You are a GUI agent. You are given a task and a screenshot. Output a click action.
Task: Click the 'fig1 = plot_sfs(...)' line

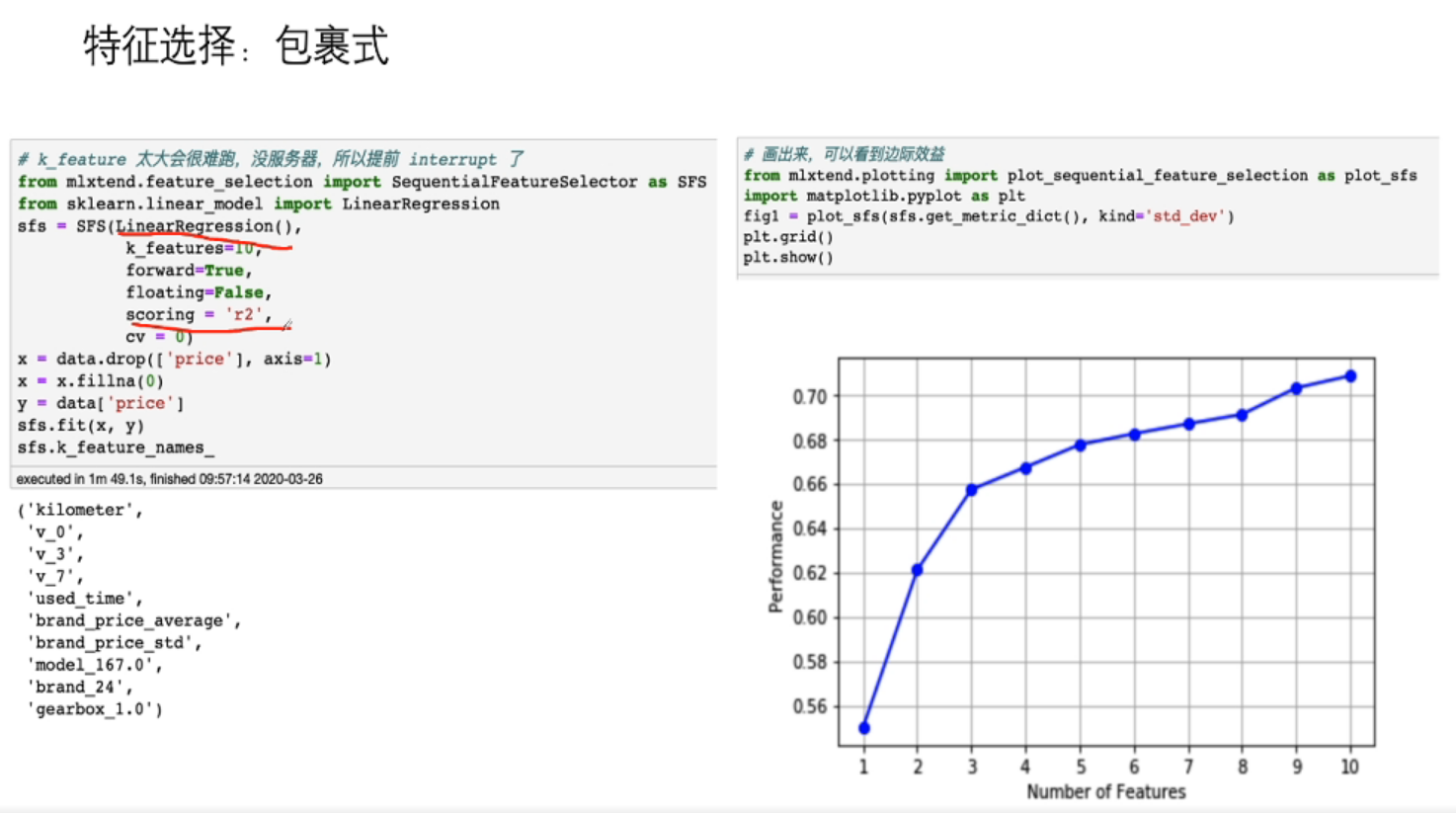[989, 216]
